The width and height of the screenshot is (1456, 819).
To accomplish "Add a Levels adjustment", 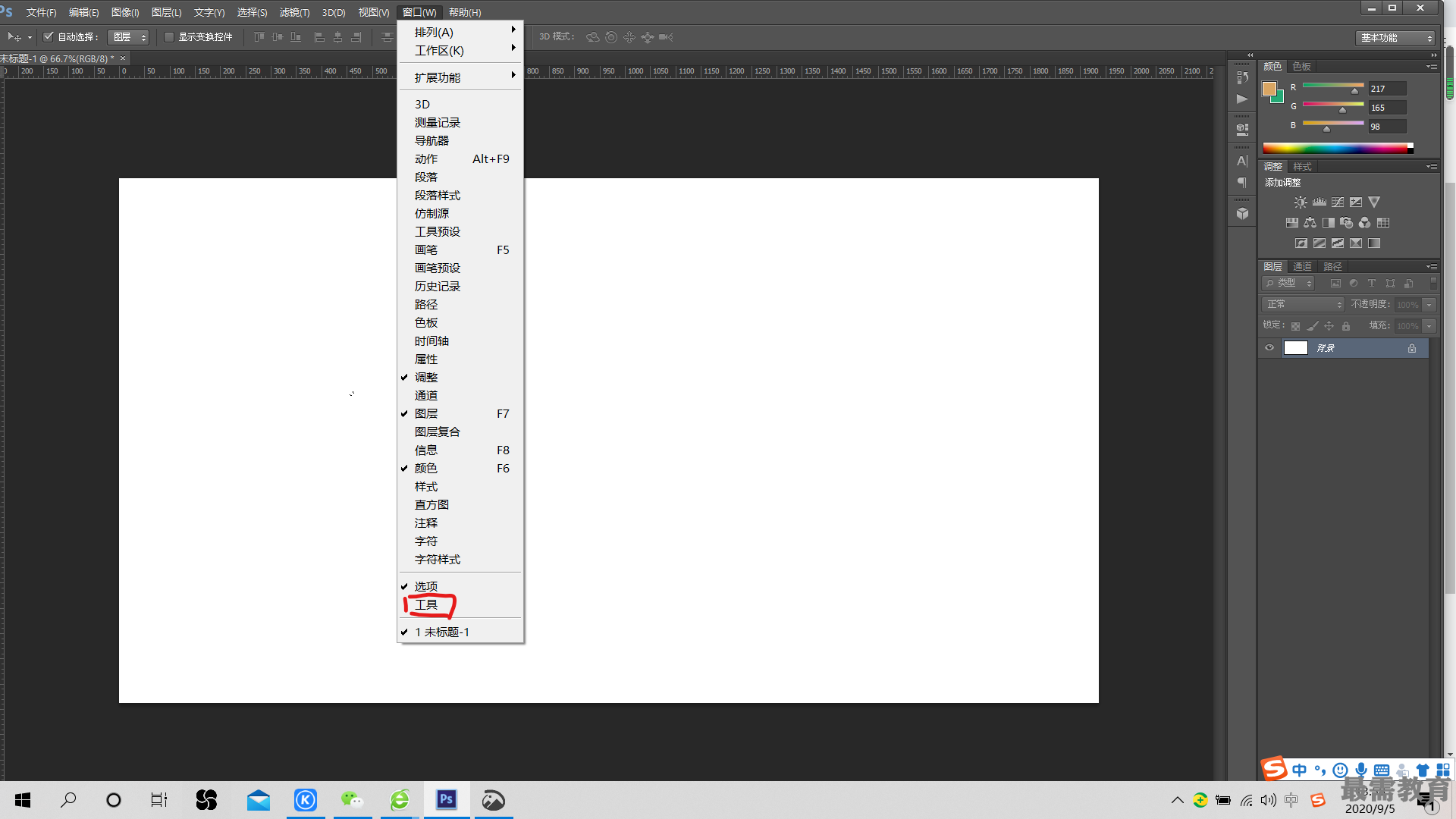I will (x=1319, y=202).
